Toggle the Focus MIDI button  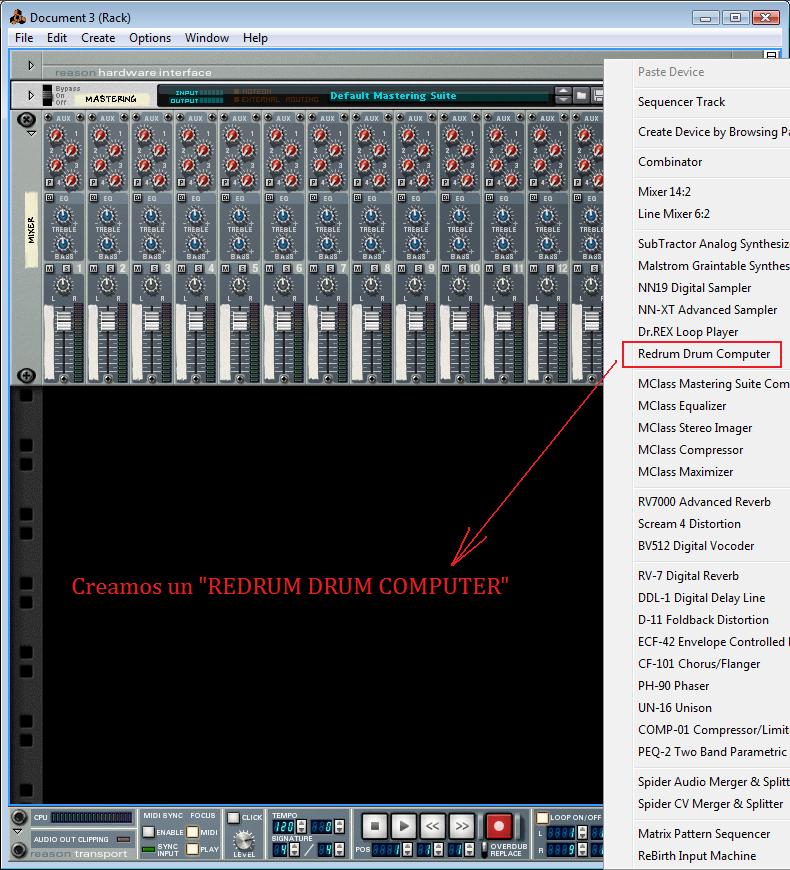193,832
